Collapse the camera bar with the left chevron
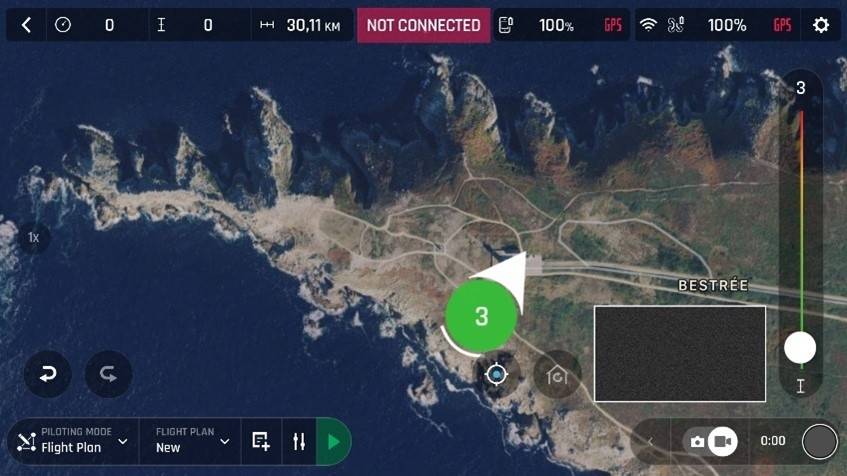The width and height of the screenshot is (847, 476). 651,441
